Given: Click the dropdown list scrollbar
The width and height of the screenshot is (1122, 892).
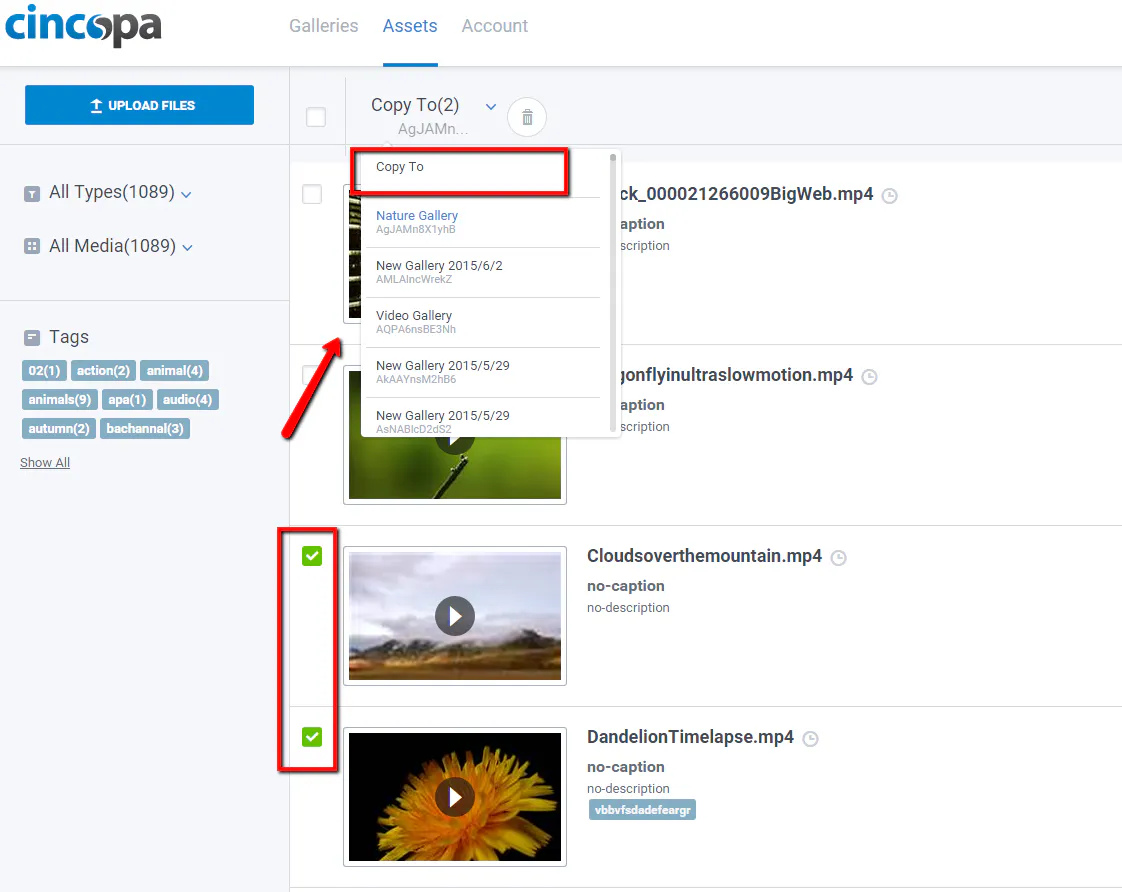Looking at the screenshot, I should [x=613, y=292].
